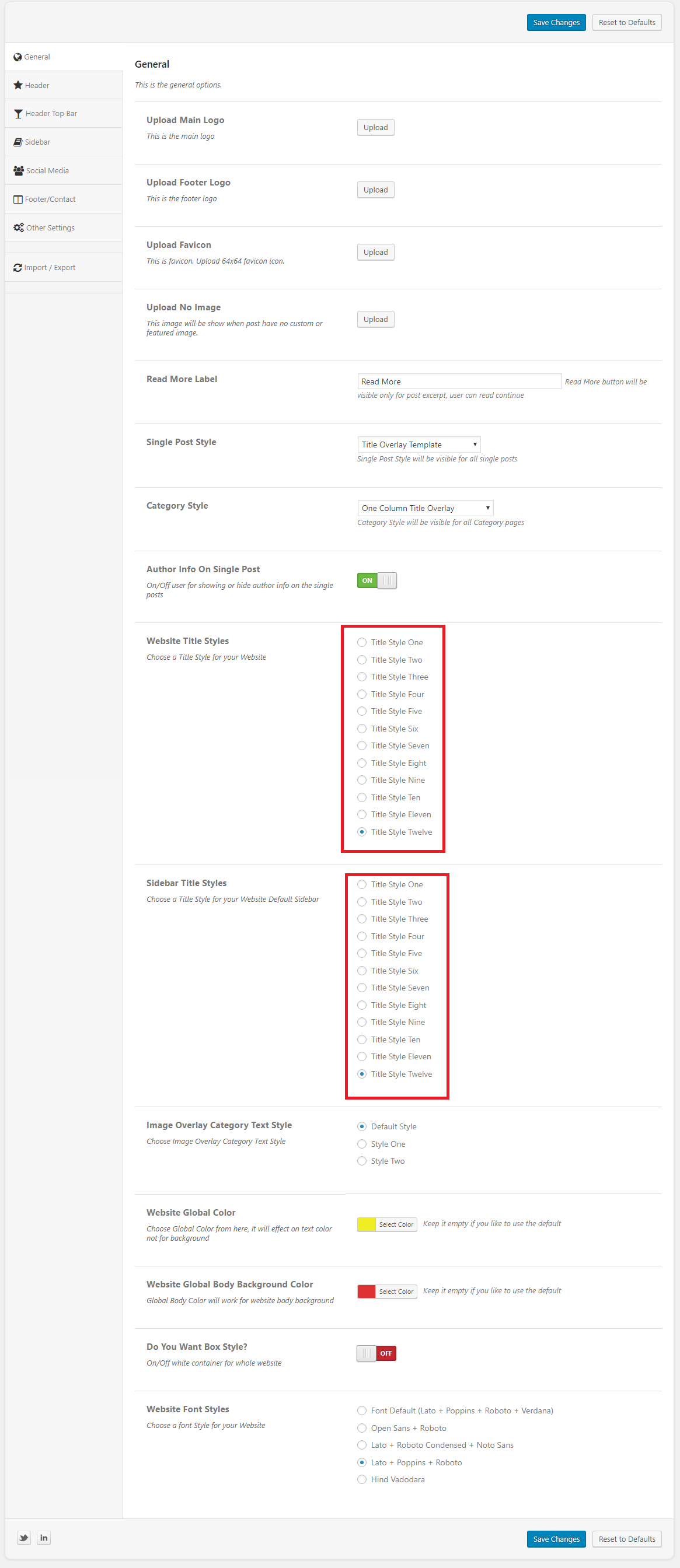Expand the Category Style dropdown

pyautogui.click(x=425, y=508)
